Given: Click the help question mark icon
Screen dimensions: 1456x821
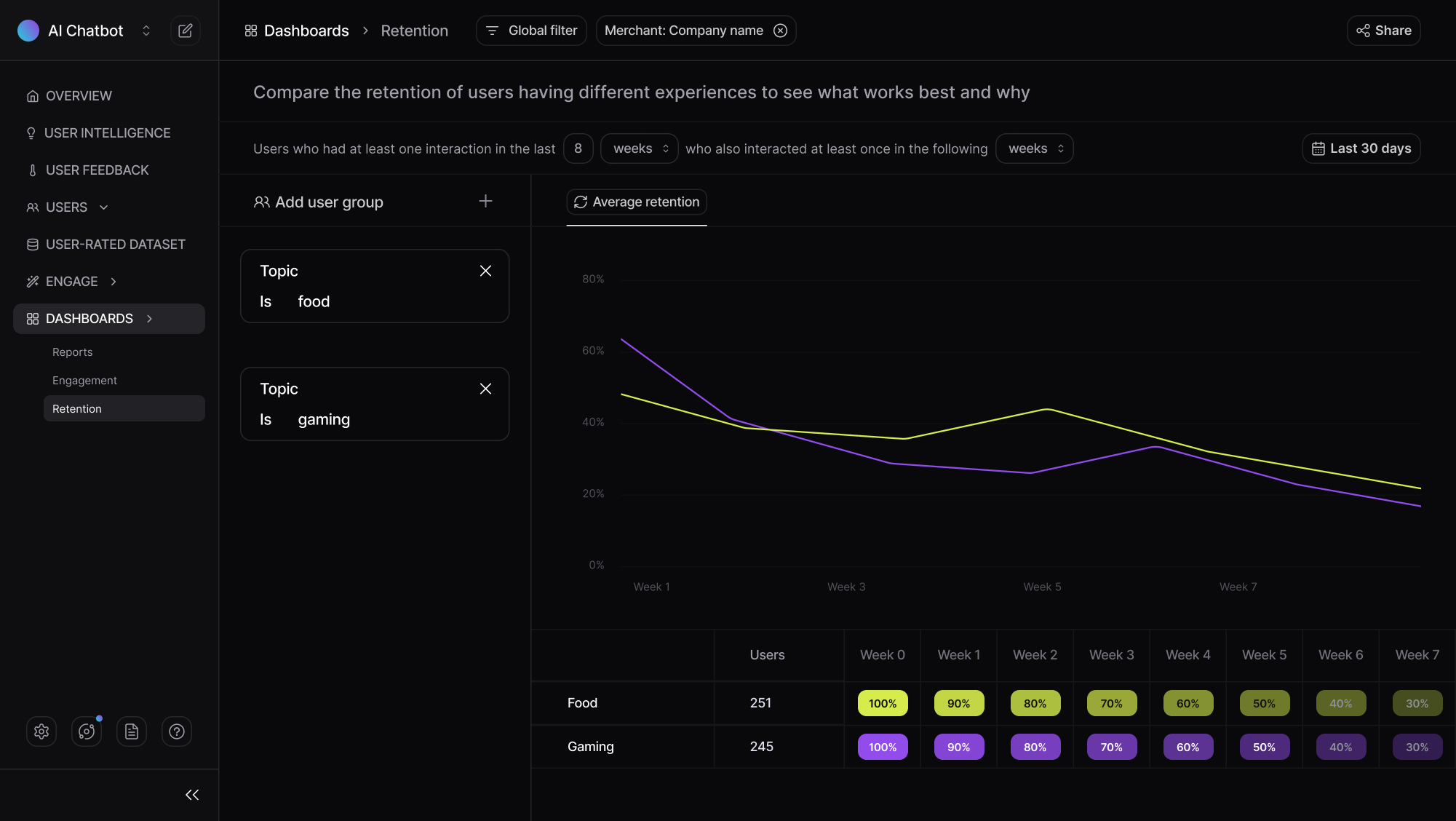Looking at the screenshot, I should pos(177,731).
